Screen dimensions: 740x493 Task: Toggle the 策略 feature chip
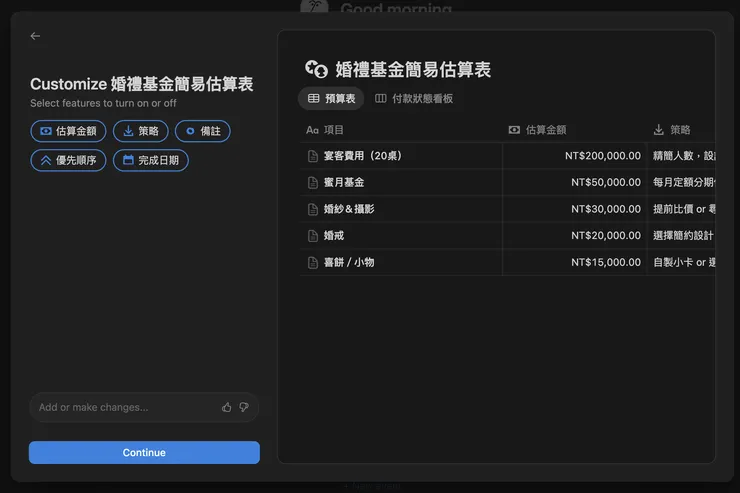click(x=141, y=131)
